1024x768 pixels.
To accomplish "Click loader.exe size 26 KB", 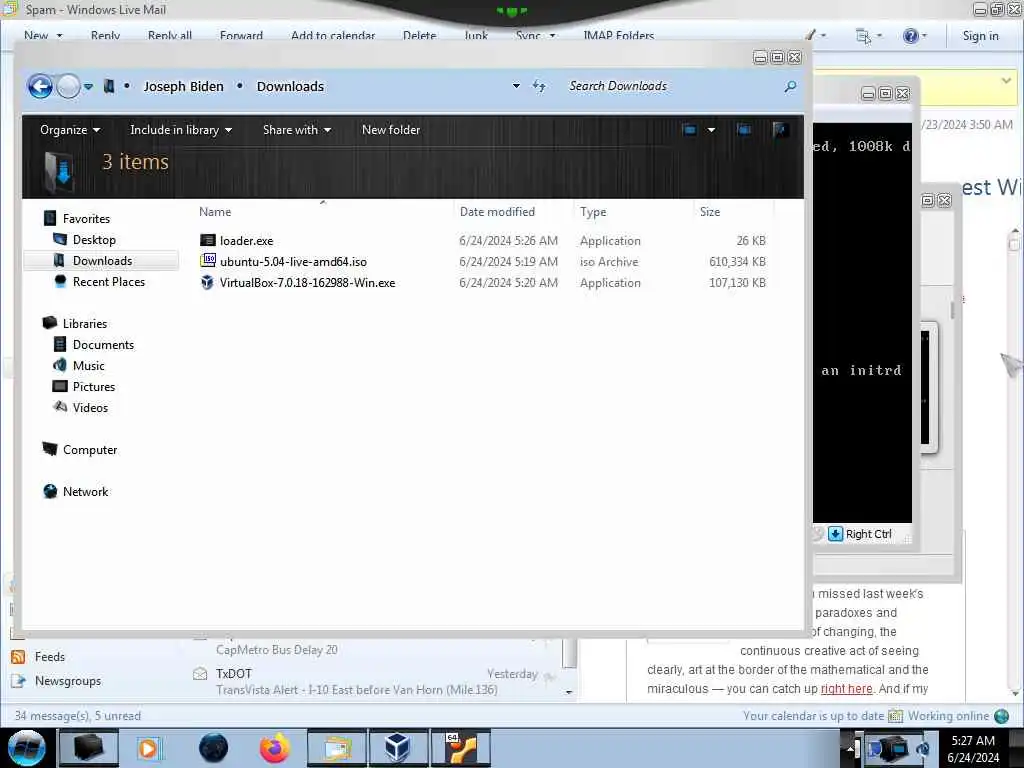I will (751, 240).
